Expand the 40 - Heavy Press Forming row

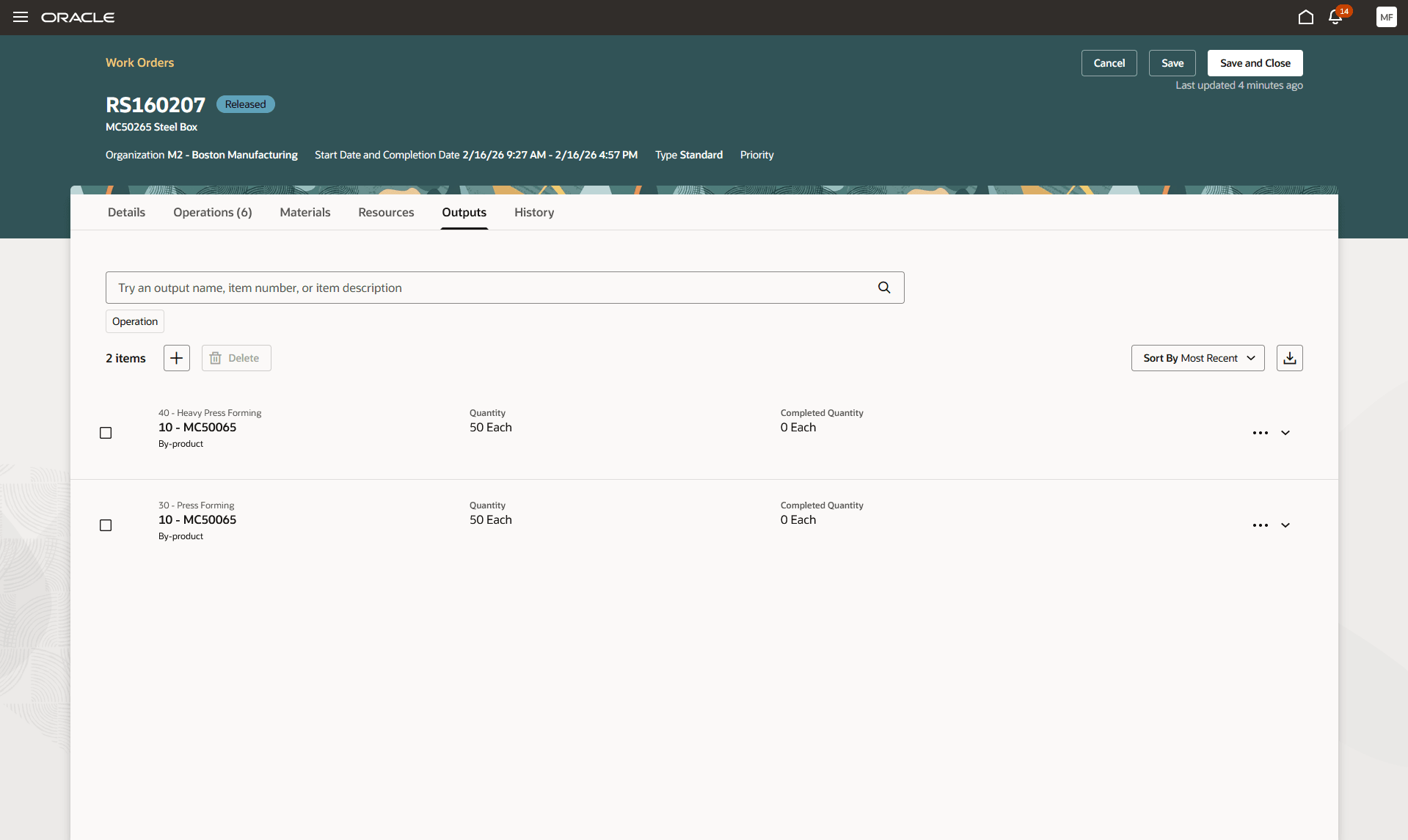point(1285,433)
